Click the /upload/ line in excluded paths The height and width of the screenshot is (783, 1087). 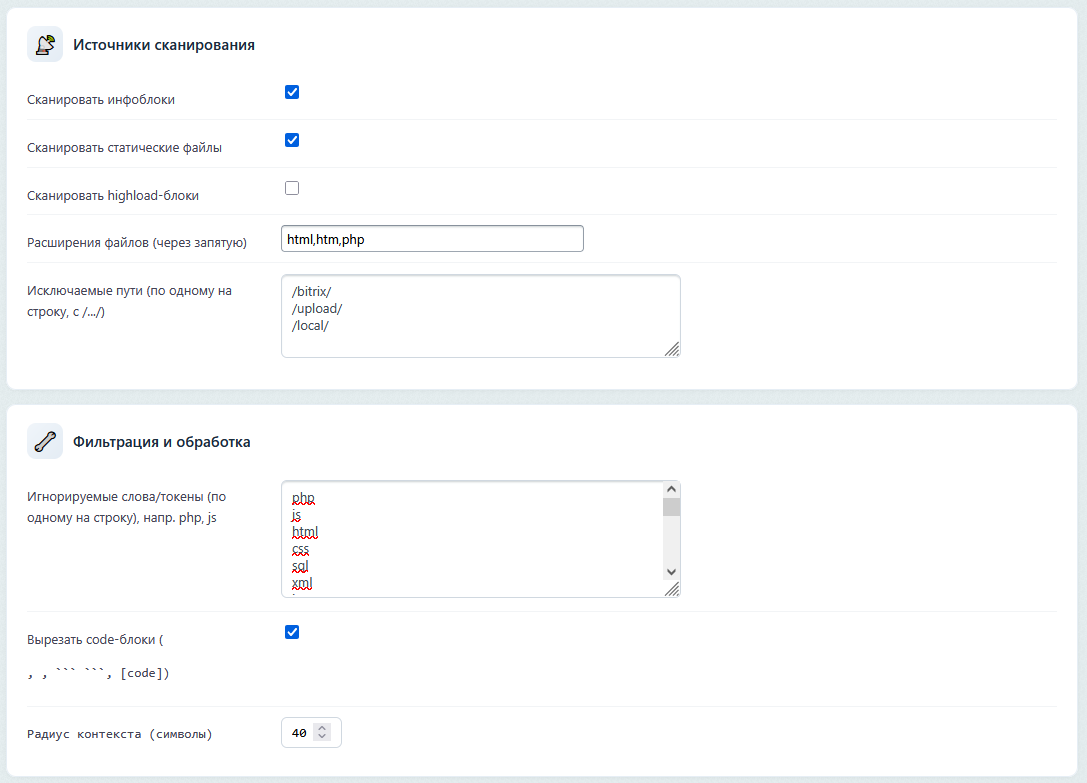tap(317, 308)
